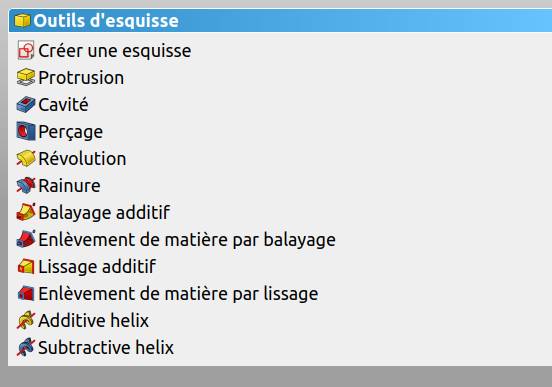552x387 pixels.
Task: Activate the Perçage command label
Action: point(70,132)
